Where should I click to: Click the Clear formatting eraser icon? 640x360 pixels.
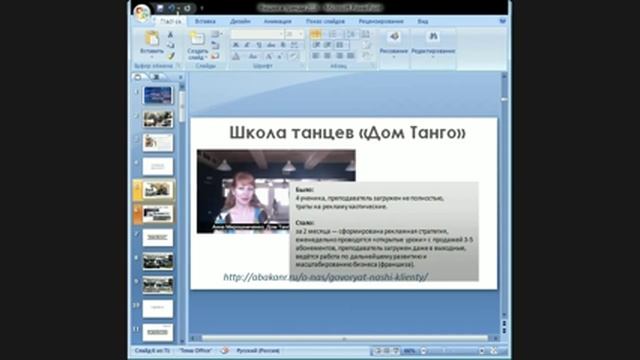click(293, 56)
